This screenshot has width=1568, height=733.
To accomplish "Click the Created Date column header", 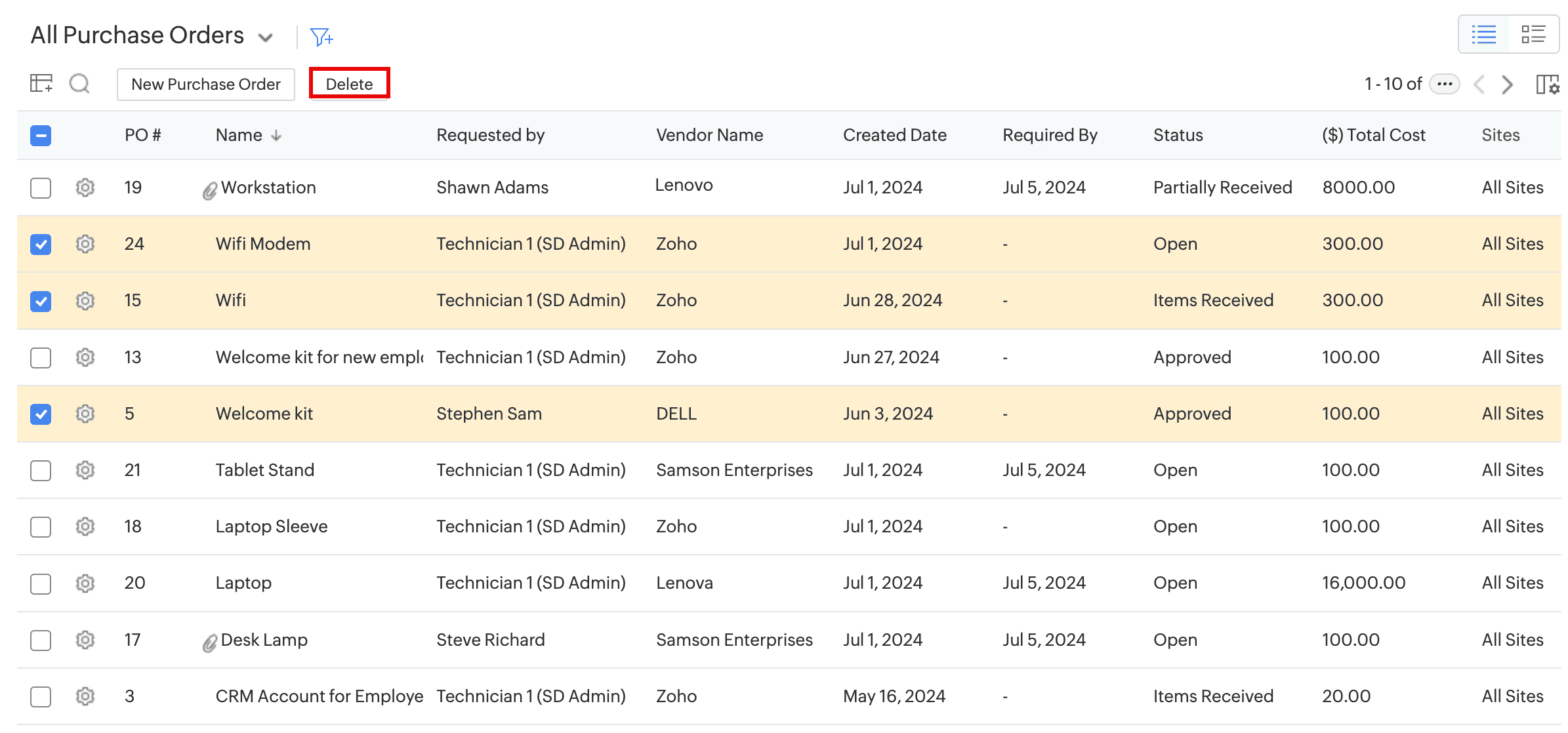I will 894,135.
